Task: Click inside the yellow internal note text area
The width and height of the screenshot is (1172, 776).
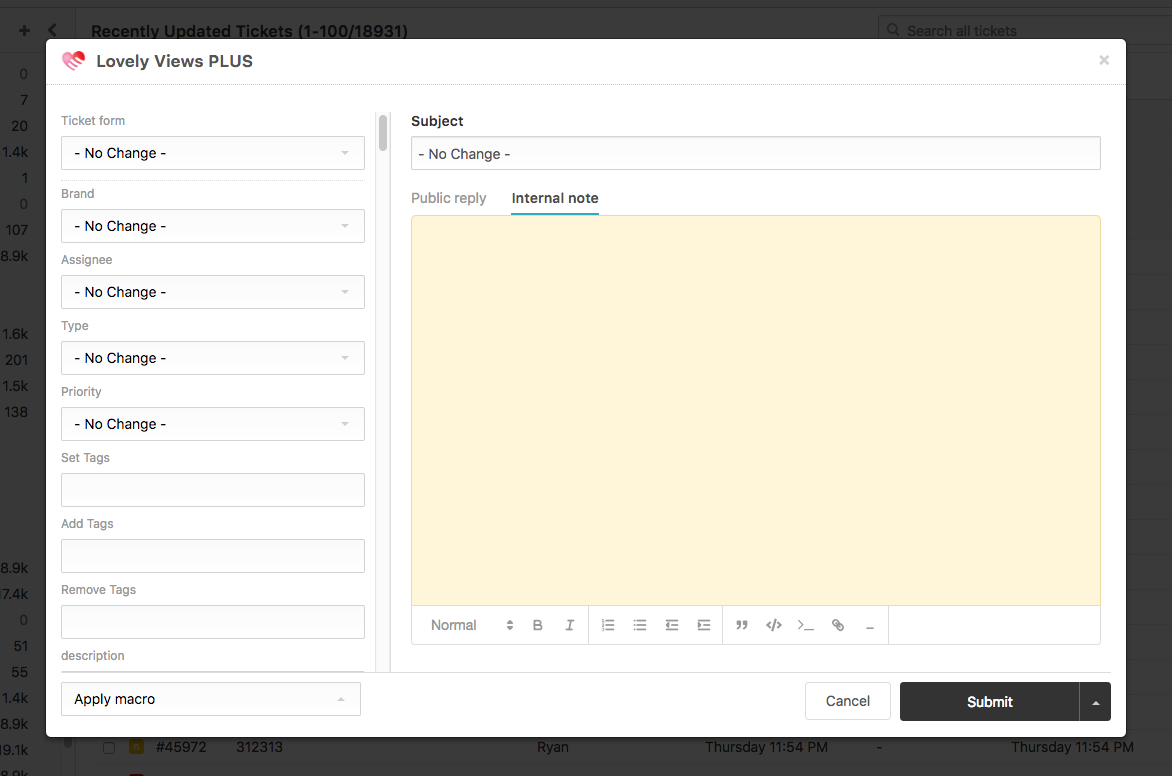Action: tap(756, 410)
